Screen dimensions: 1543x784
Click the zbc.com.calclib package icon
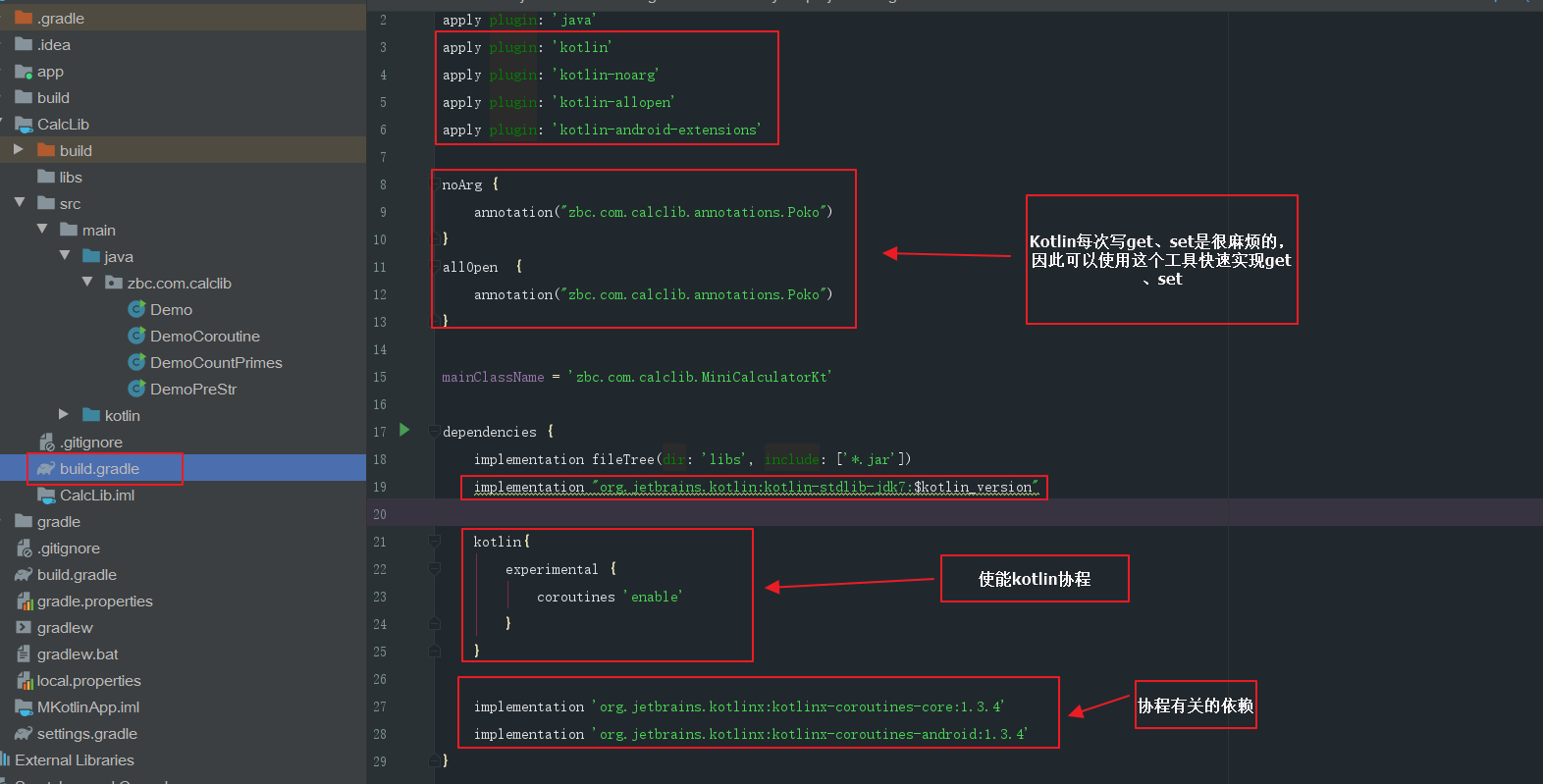tap(114, 283)
